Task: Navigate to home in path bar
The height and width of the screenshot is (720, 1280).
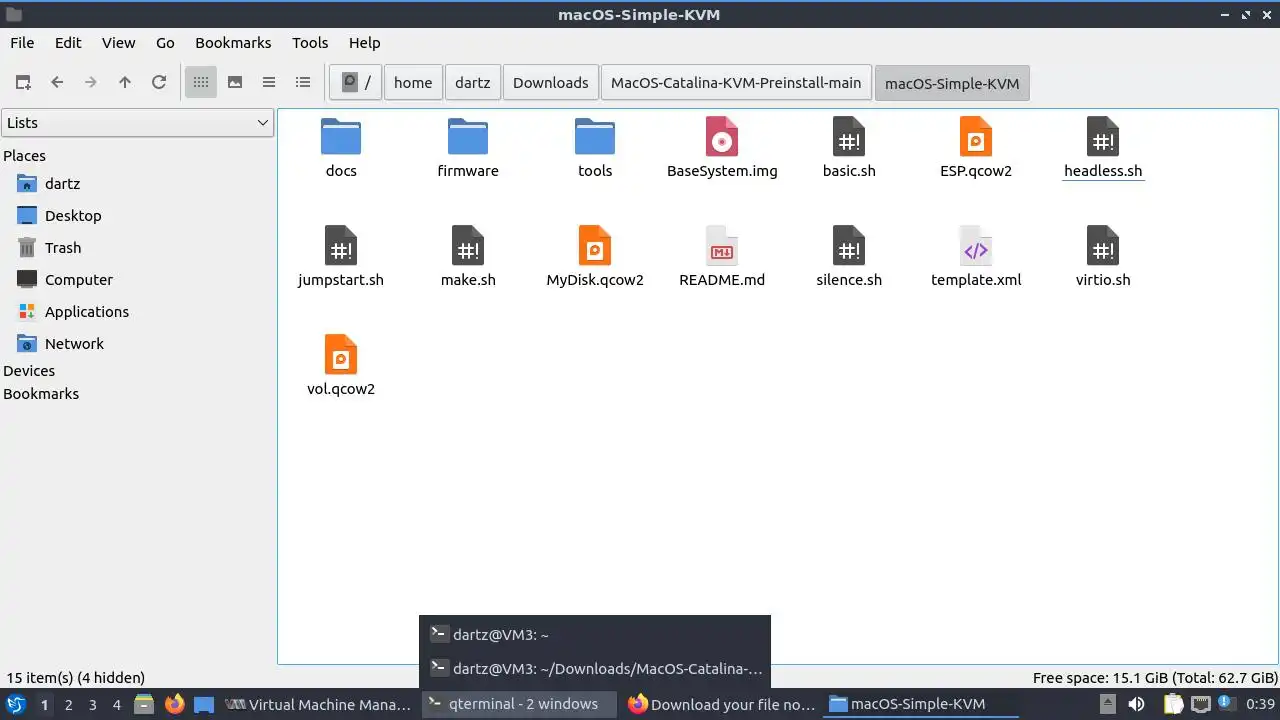Action: point(413,83)
